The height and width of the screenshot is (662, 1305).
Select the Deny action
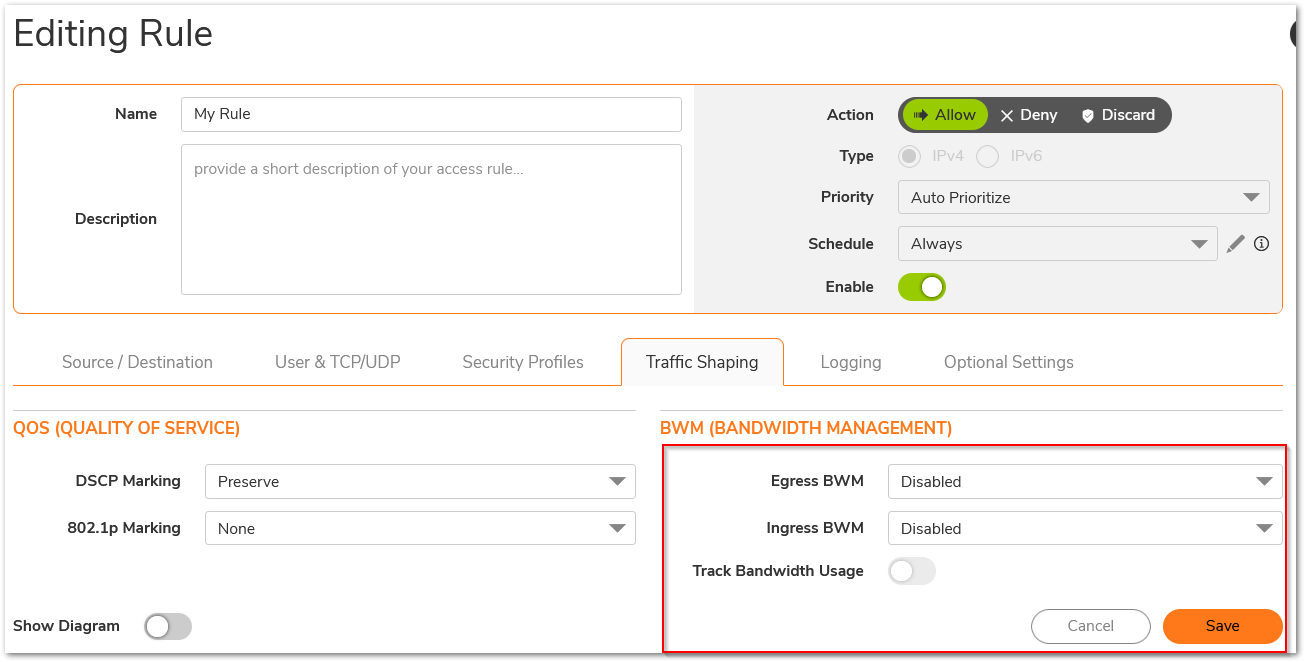pos(1028,115)
